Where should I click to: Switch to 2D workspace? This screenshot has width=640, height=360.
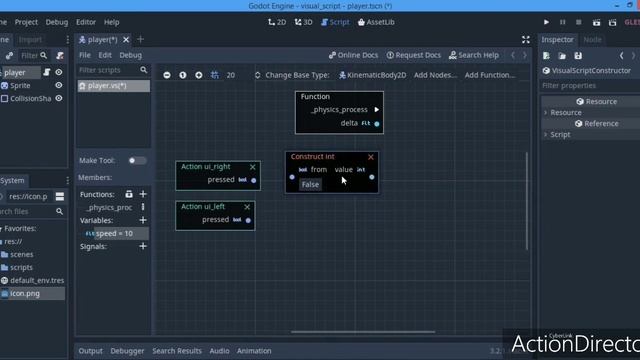pyautogui.click(x=277, y=22)
